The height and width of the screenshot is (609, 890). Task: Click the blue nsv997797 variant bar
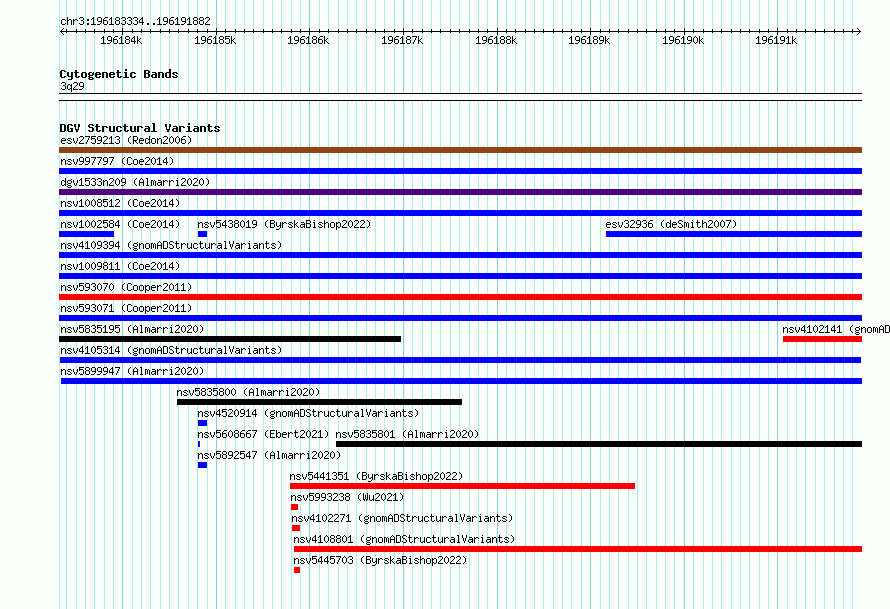(460, 171)
